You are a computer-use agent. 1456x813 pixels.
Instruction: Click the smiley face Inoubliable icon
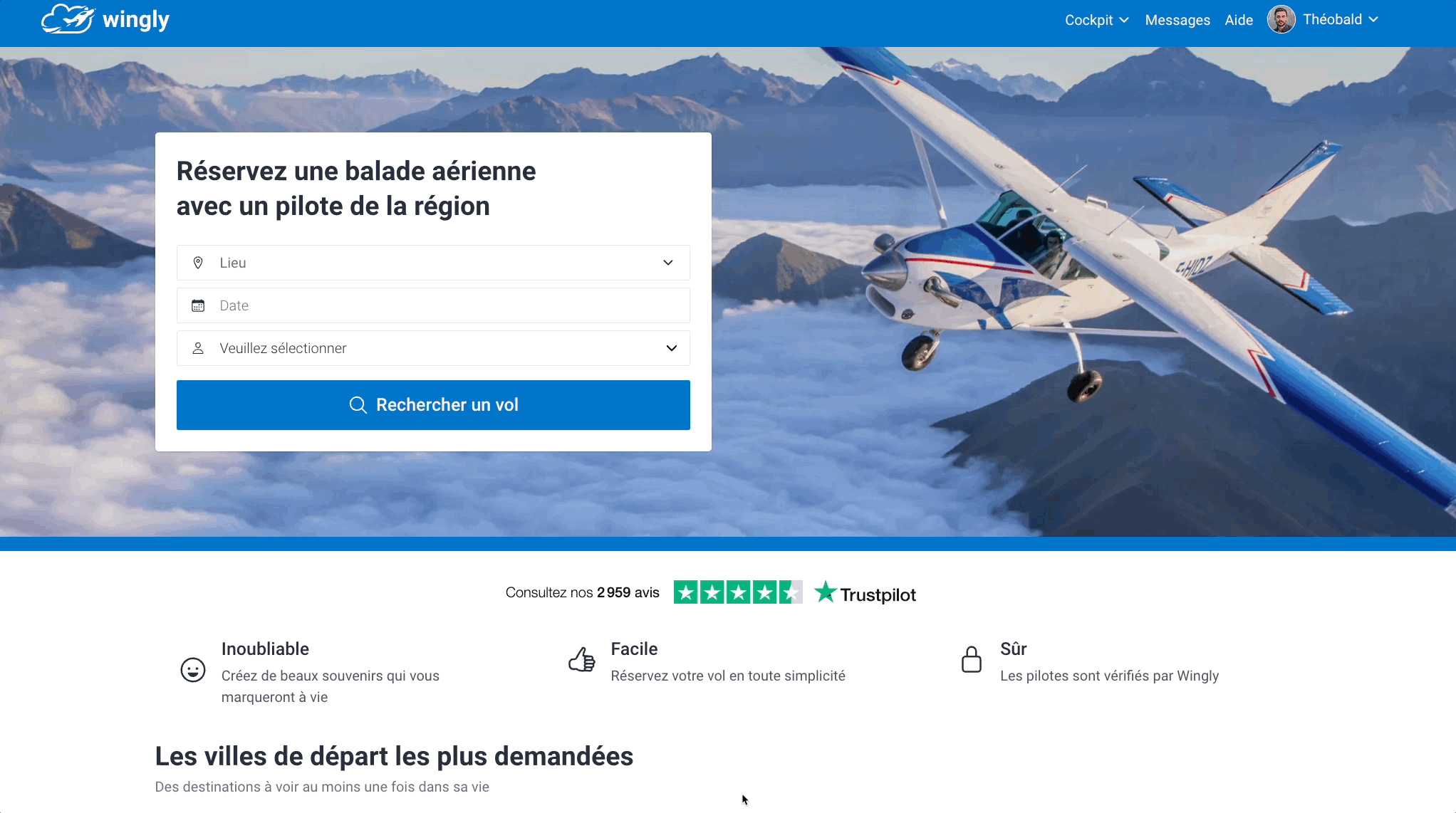pos(193,670)
